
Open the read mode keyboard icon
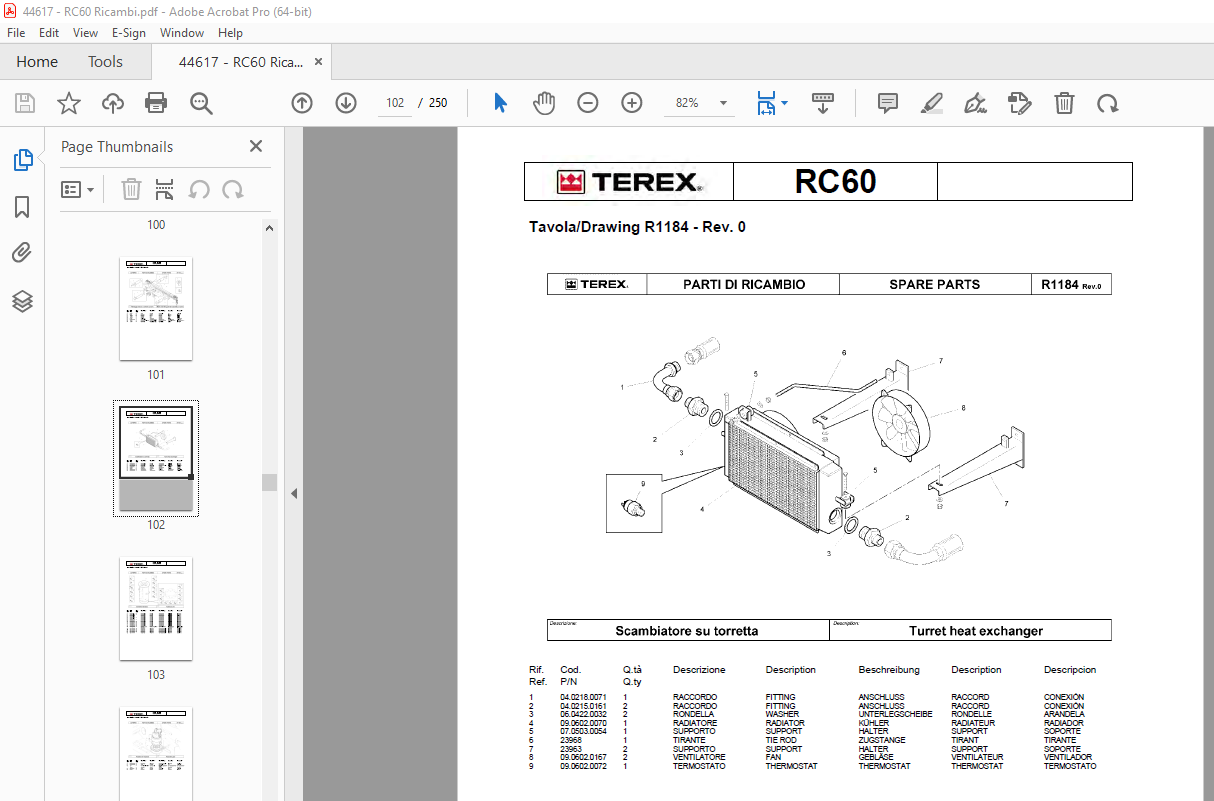[823, 103]
